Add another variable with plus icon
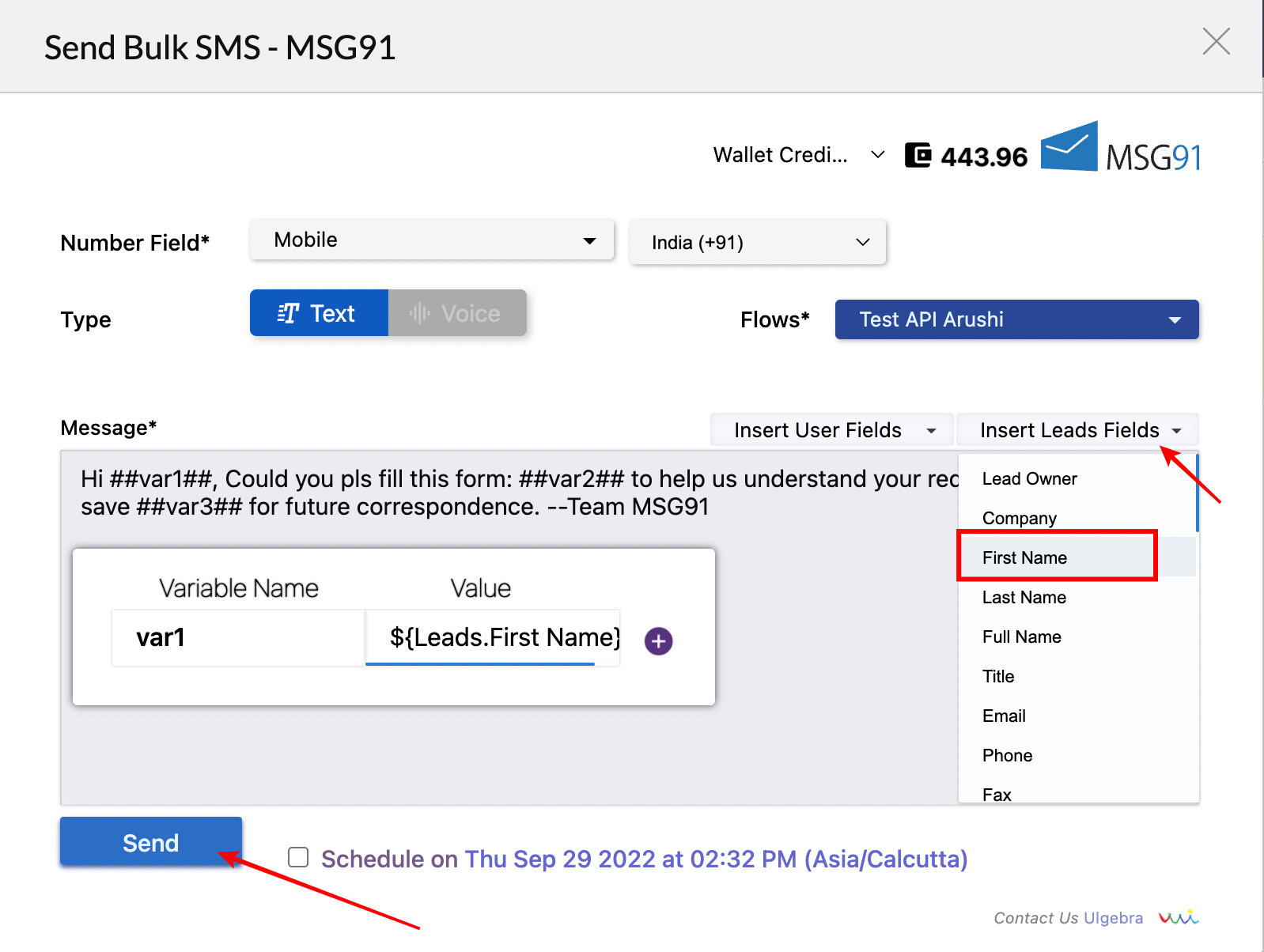This screenshot has width=1264, height=952. coord(658,640)
